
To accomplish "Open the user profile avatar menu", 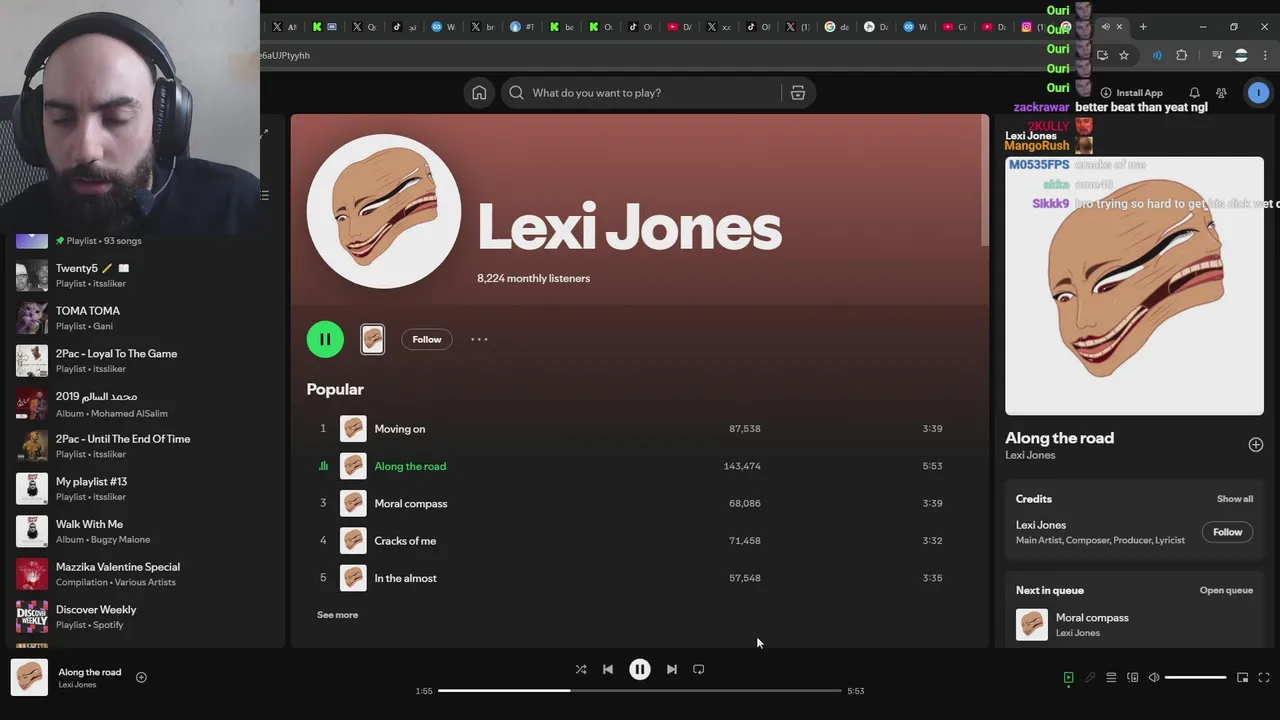I will click(1258, 93).
